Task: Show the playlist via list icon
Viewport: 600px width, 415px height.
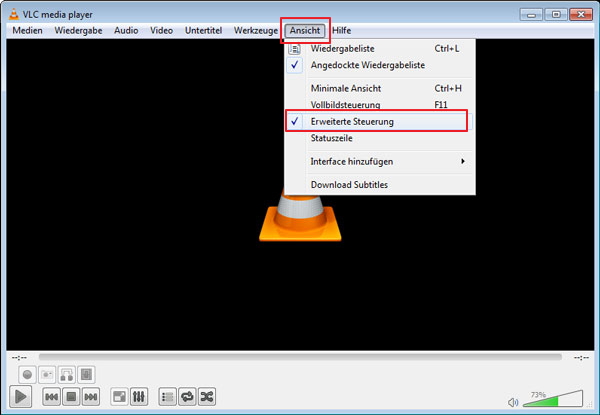Action: [x=168, y=397]
